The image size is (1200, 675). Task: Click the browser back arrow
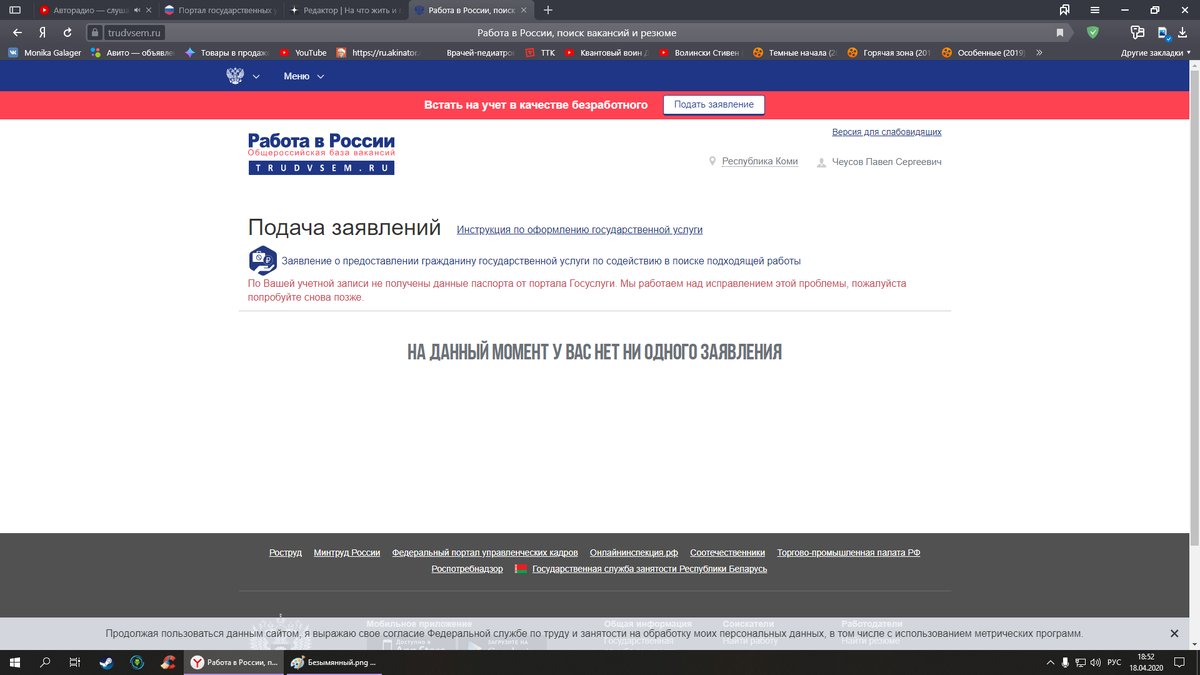17,32
